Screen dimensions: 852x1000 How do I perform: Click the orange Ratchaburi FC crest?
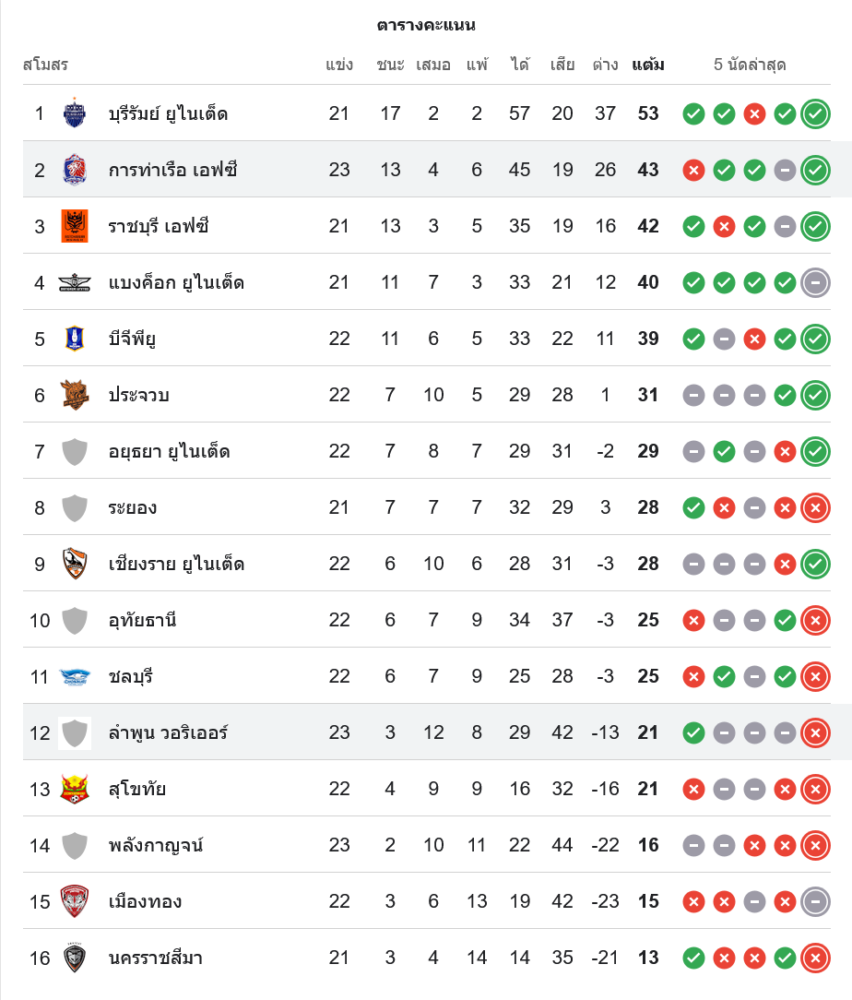click(75, 226)
